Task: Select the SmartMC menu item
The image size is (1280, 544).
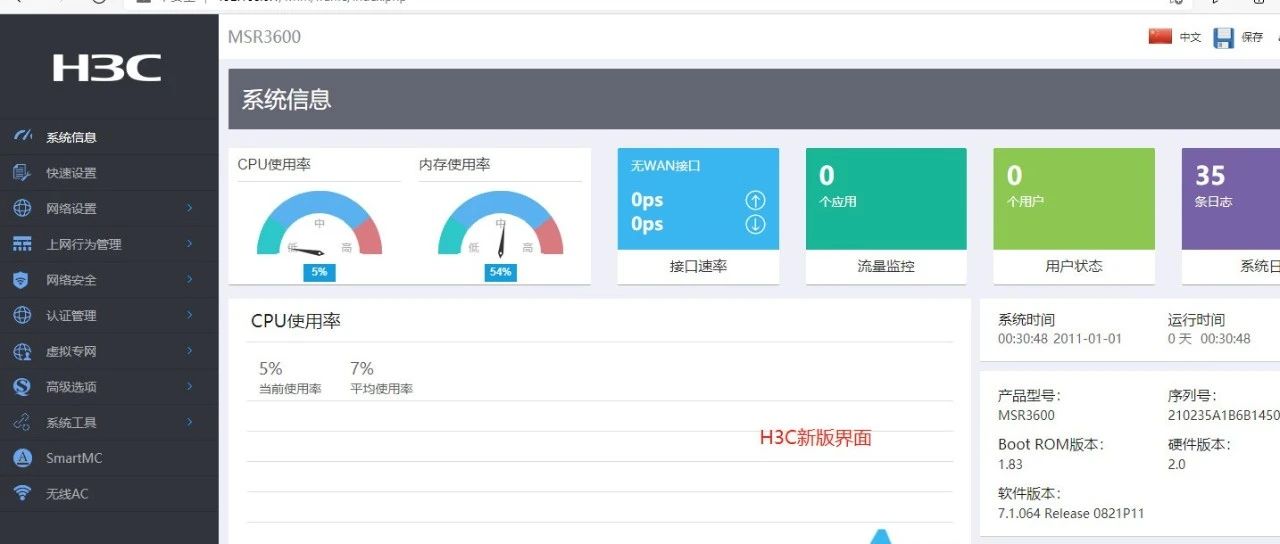Action: 109,458
